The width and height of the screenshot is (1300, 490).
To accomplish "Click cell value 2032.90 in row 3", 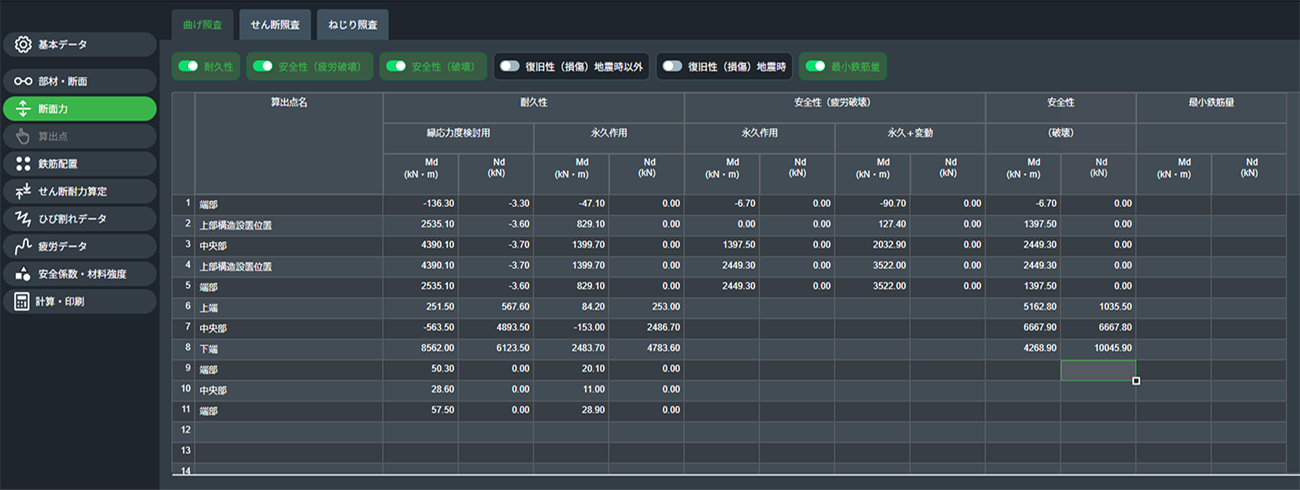I will point(872,245).
